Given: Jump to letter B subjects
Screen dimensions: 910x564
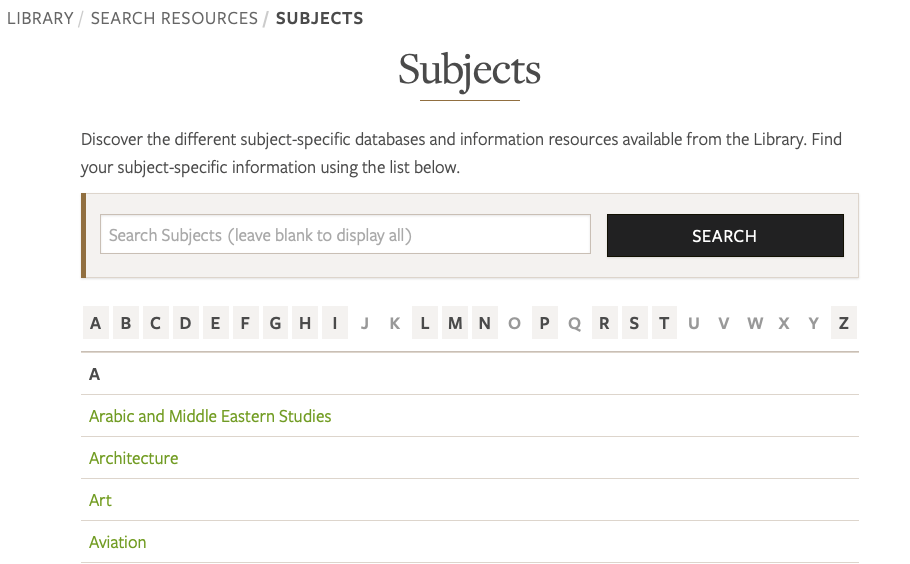Looking at the screenshot, I should pyautogui.click(x=126, y=323).
